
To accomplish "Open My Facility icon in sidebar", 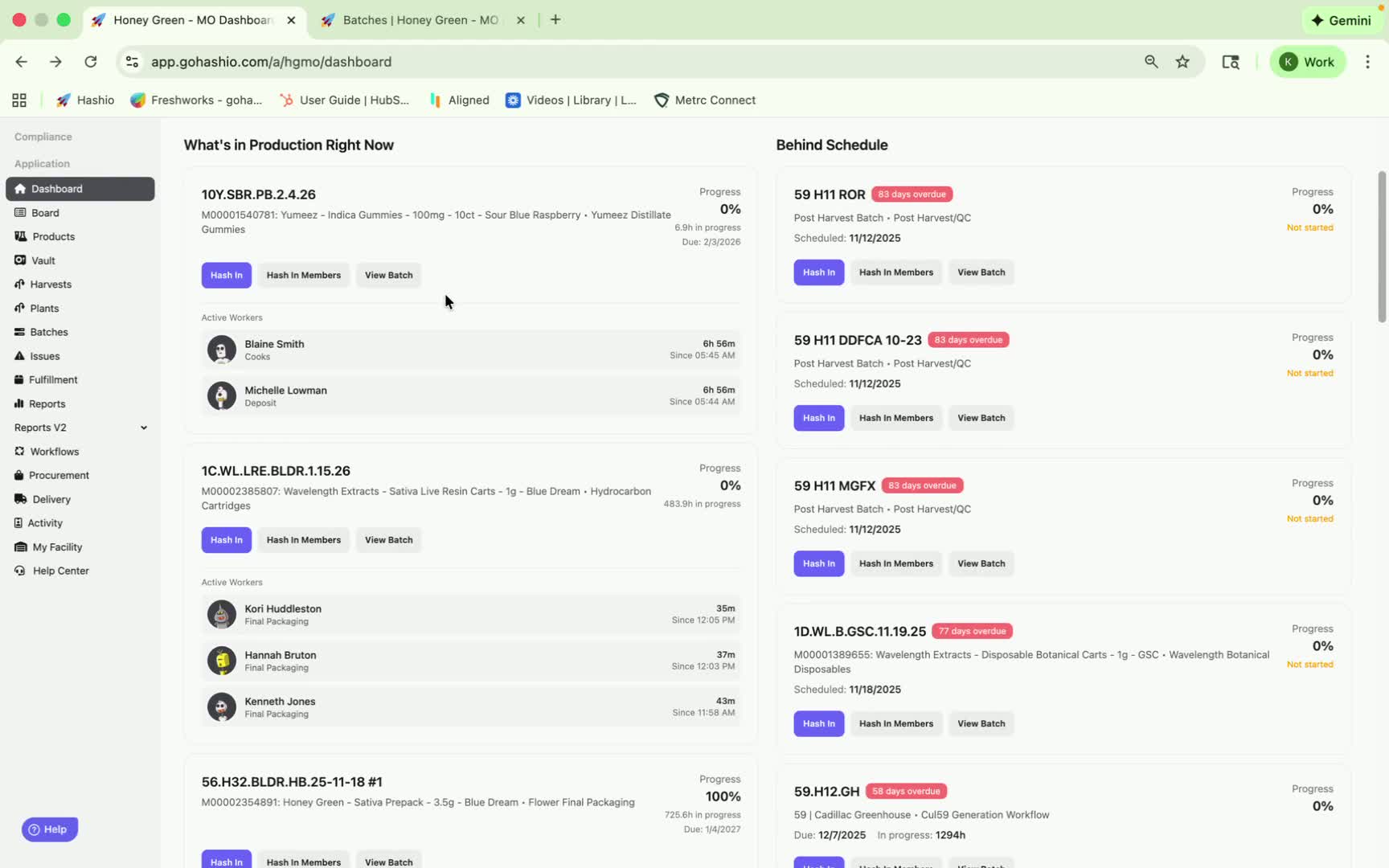I will coord(20,547).
